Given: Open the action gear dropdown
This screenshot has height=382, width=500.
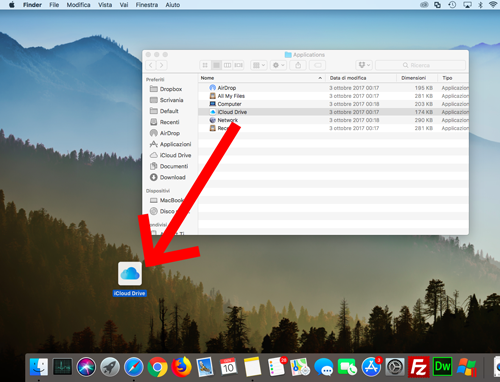Looking at the screenshot, I should click(x=278, y=65).
